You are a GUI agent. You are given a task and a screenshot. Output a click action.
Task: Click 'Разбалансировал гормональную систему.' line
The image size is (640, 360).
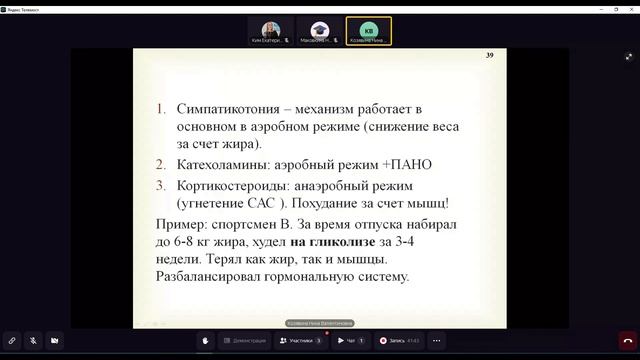[x=282, y=277]
